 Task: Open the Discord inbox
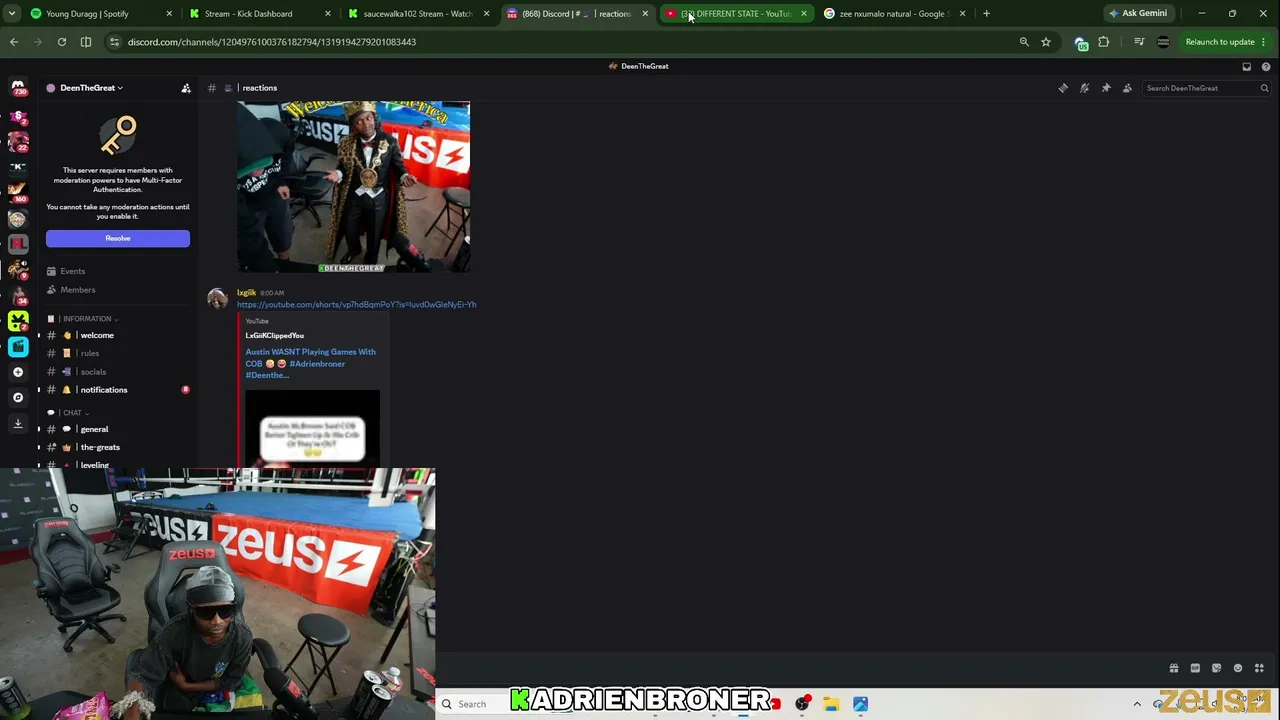coord(1246,66)
